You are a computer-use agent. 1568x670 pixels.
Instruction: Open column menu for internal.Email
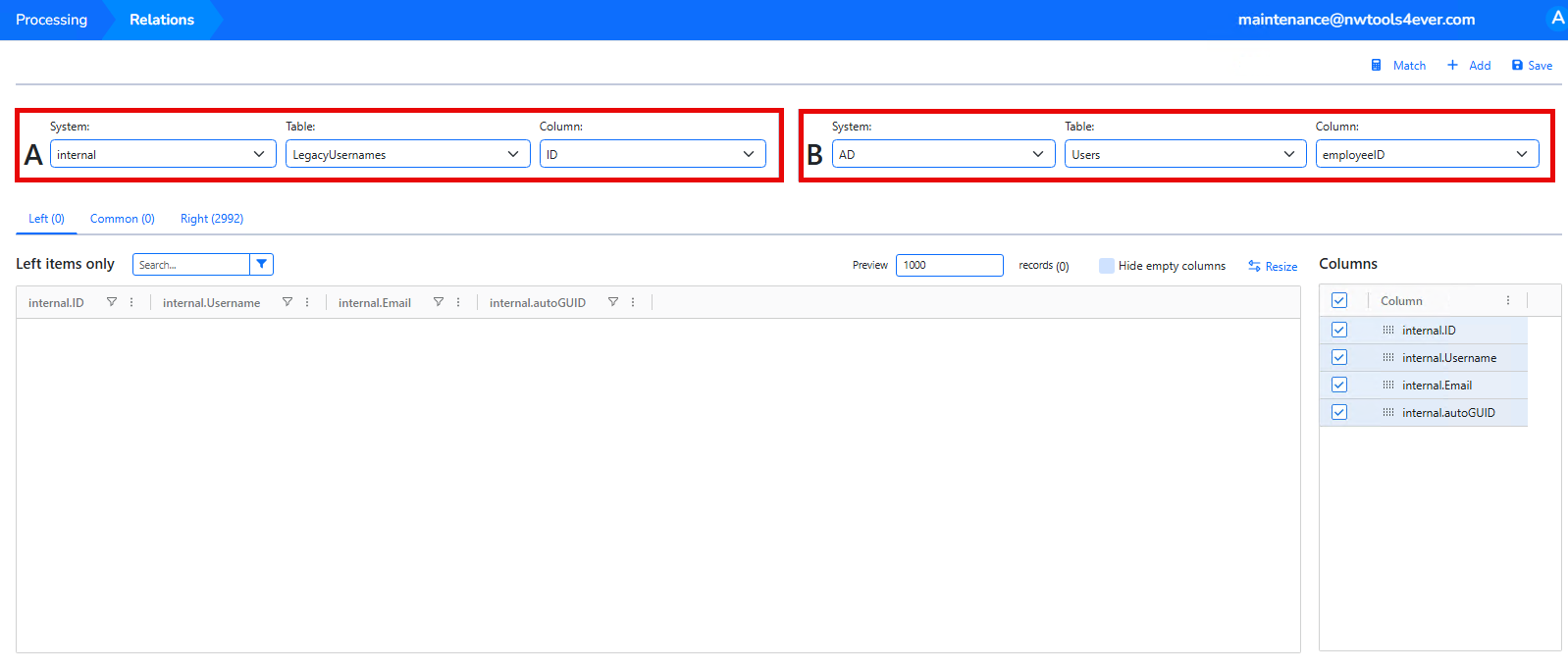click(458, 302)
